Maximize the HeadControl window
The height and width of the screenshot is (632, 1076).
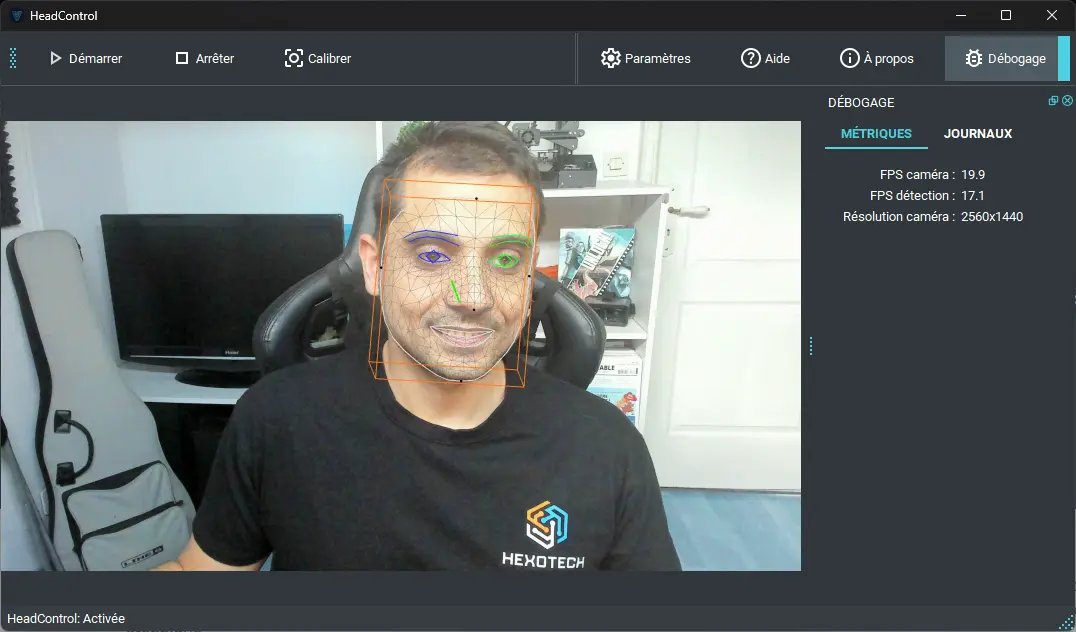1006,15
